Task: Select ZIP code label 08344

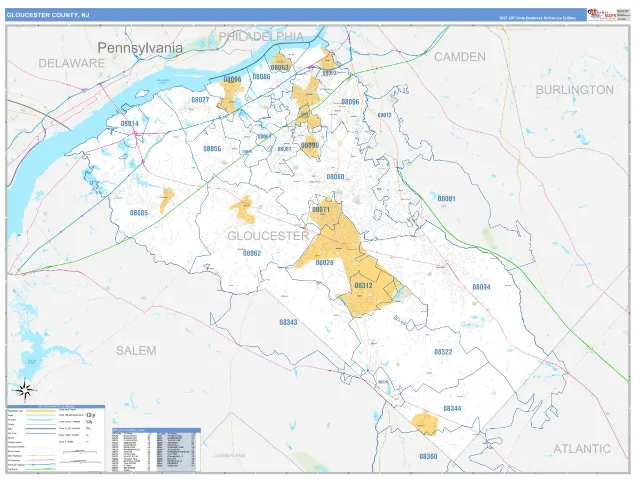Action: tap(452, 408)
